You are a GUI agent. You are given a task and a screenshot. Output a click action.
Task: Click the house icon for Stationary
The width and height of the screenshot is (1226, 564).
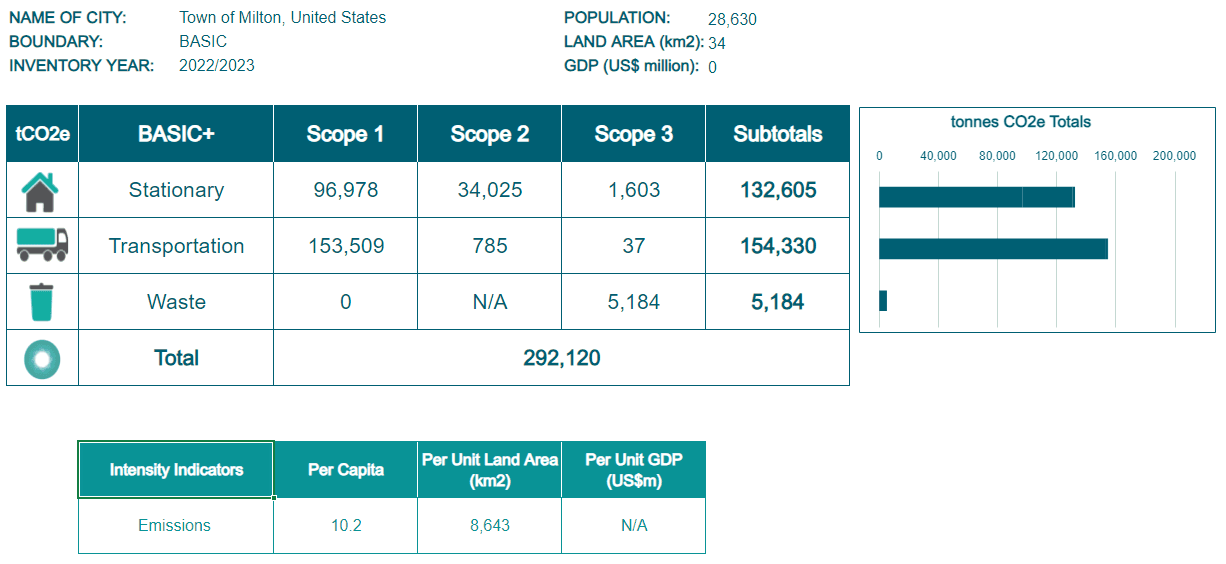click(x=42, y=190)
